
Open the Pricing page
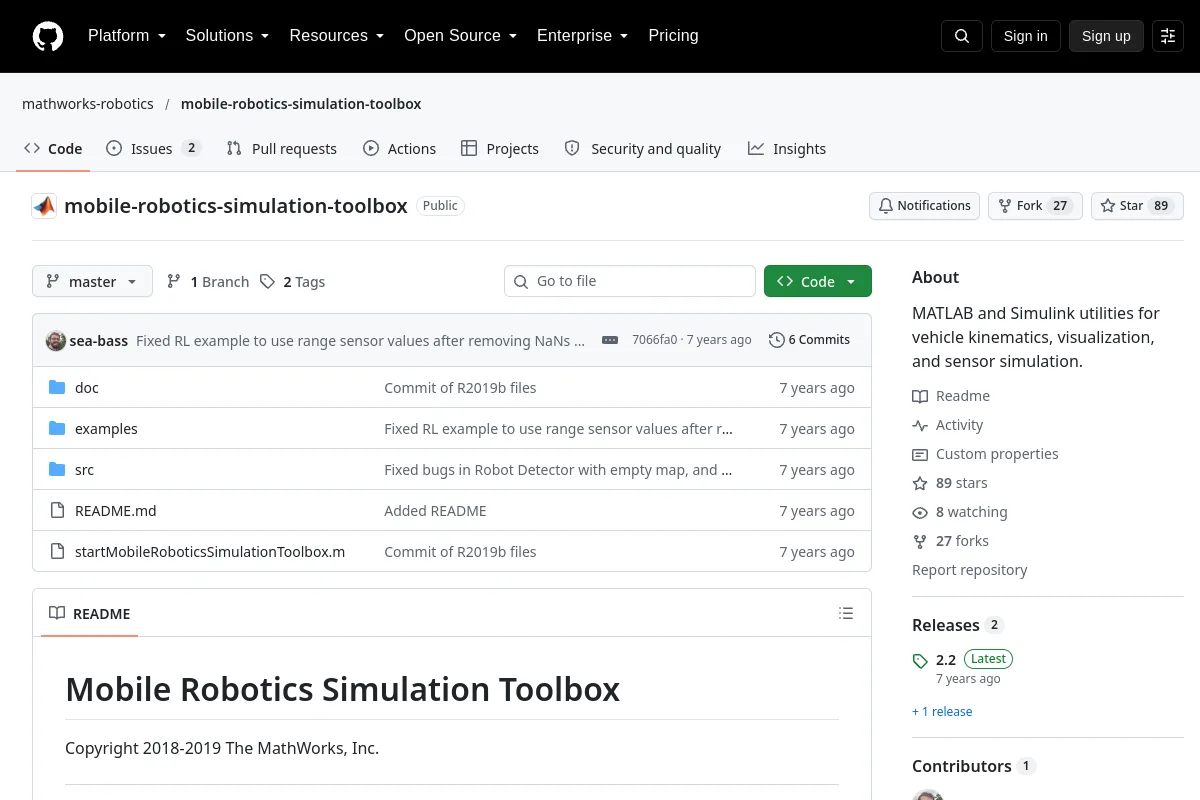coord(673,36)
